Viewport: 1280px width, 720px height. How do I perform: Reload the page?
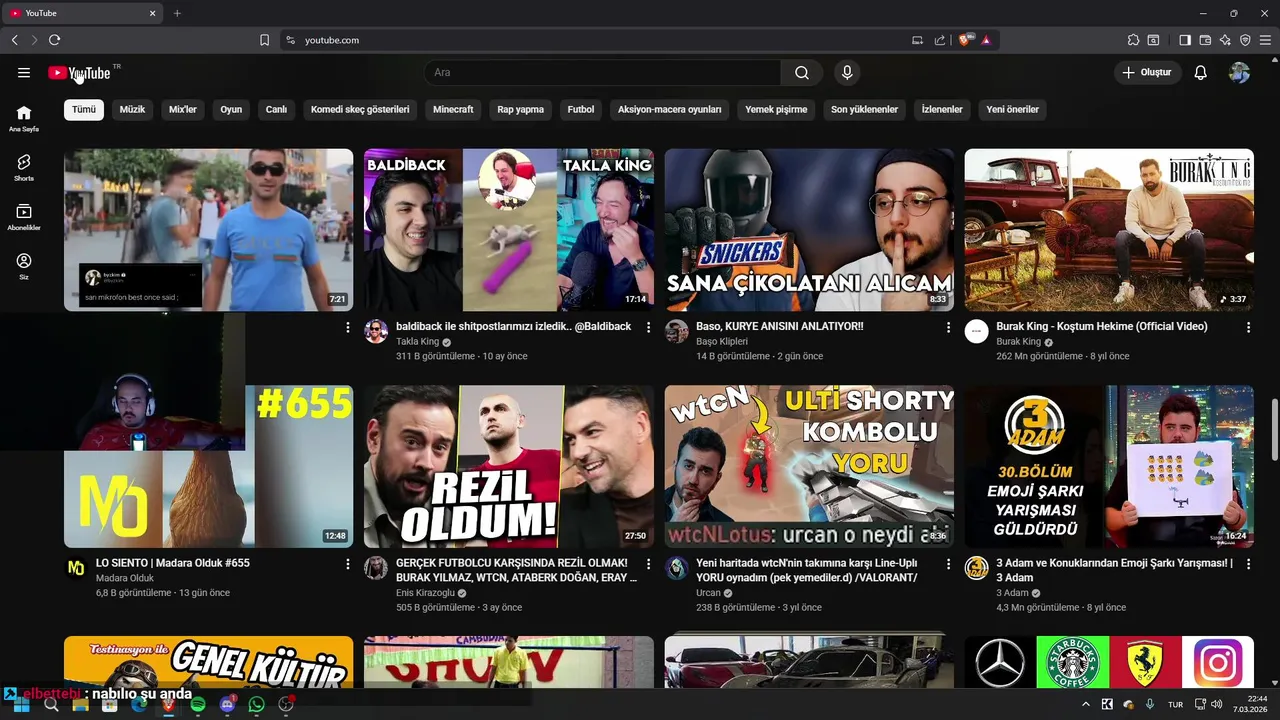coord(54,40)
